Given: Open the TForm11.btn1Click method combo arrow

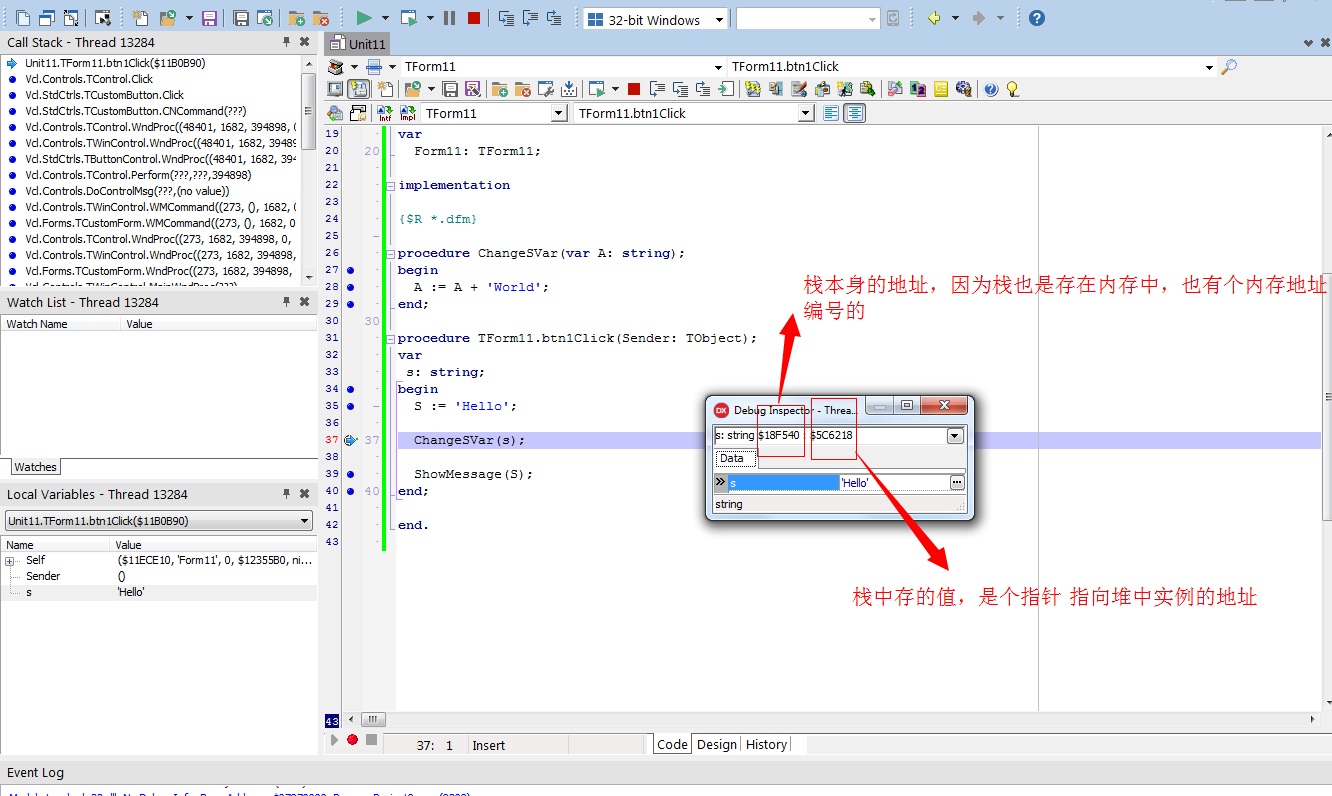Looking at the screenshot, I should click(805, 114).
